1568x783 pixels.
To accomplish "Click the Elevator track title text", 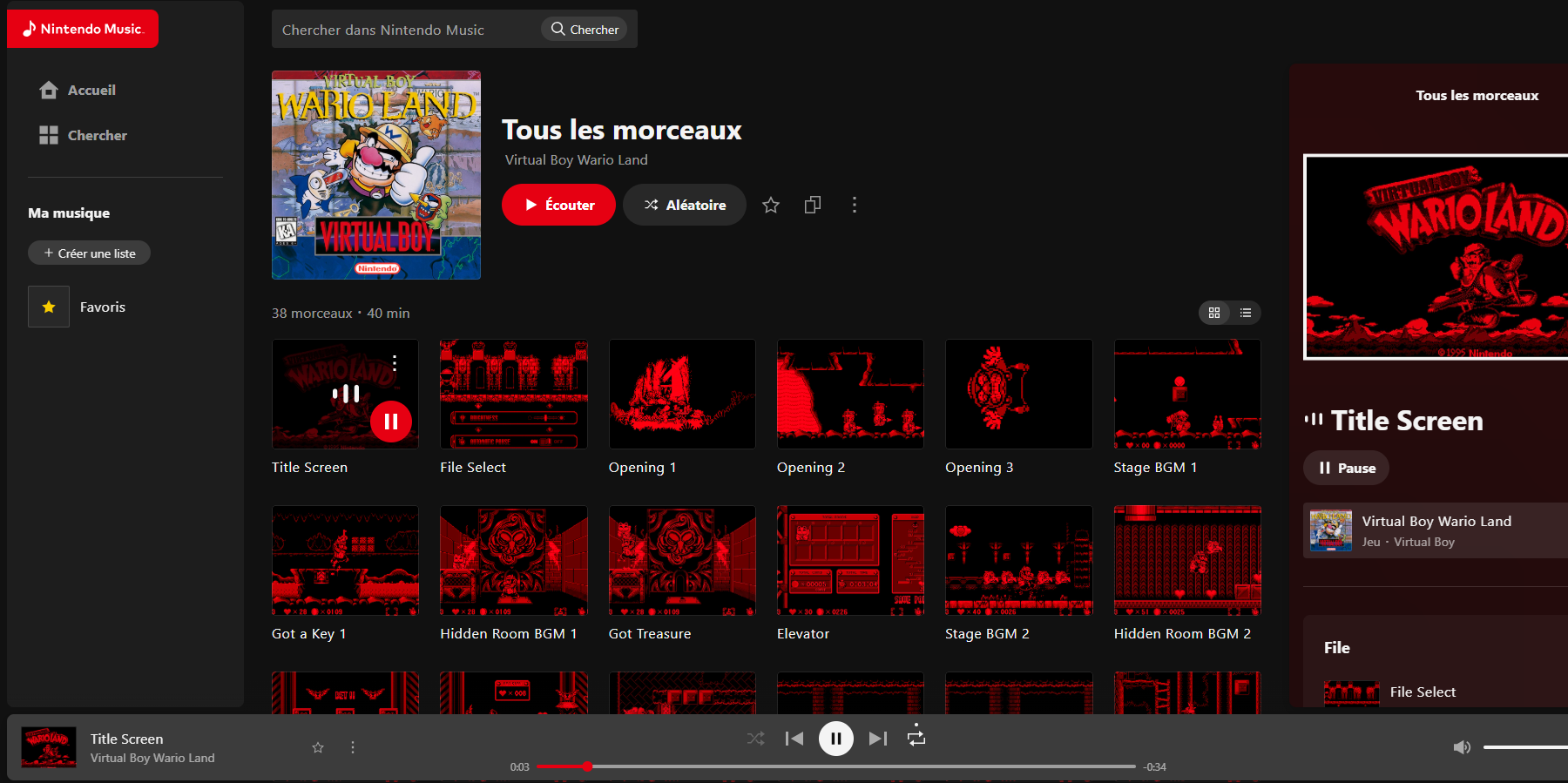I will pyautogui.click(x=803, y=634).
